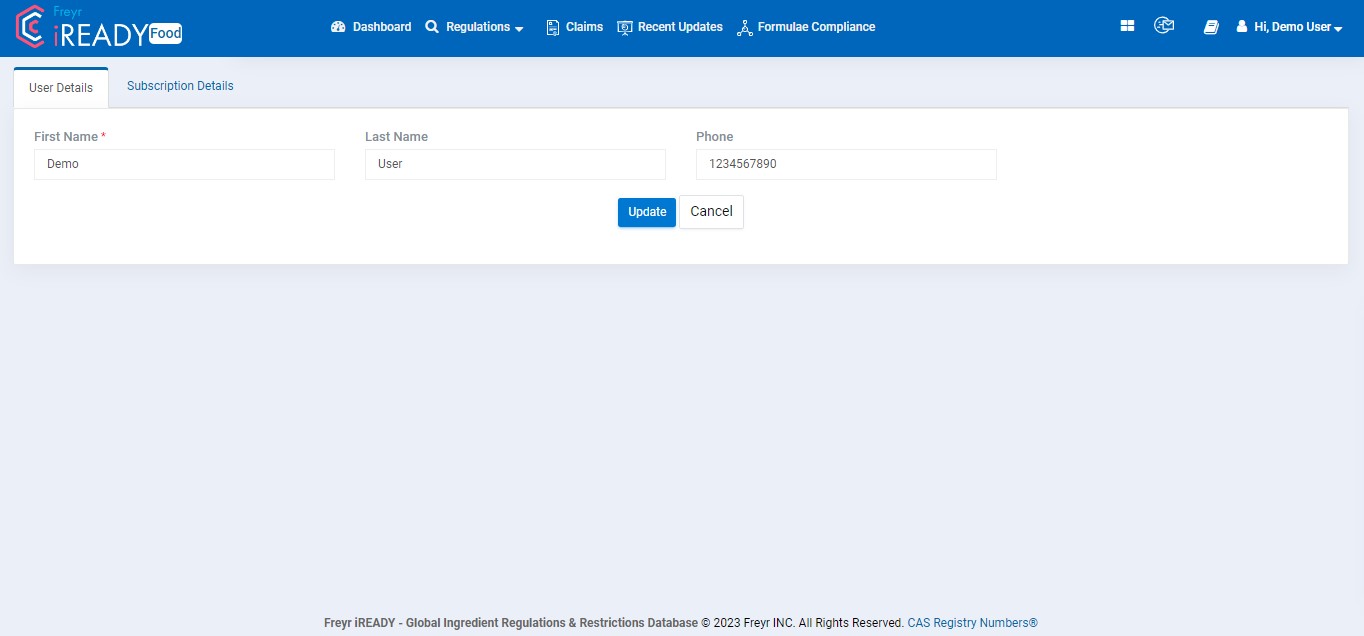This screenshot has height=636, width=1364.
Task: Focus the First Name input field
Action: (184, 165)
